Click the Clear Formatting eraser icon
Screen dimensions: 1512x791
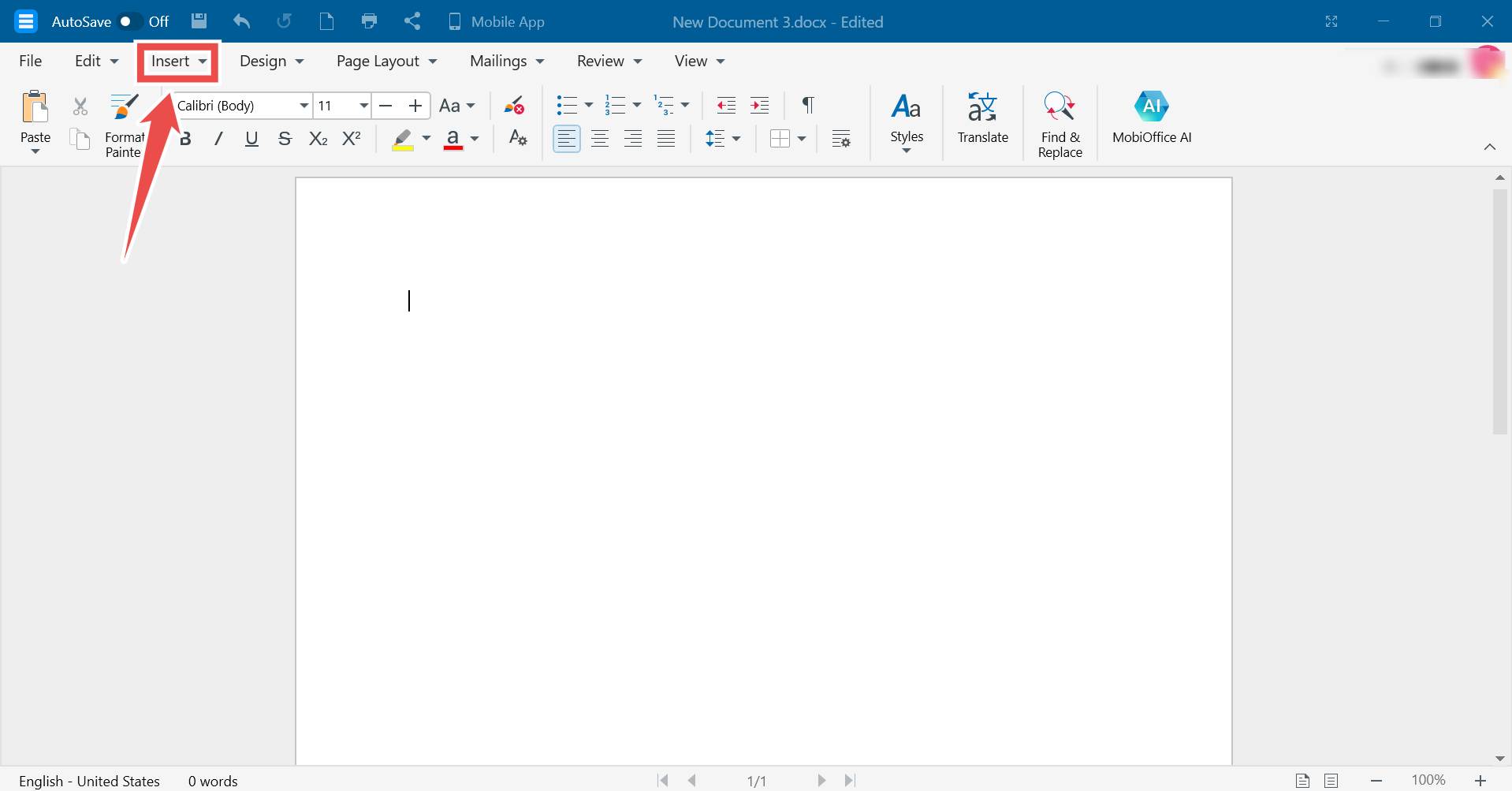pyautogui.click(x=515, y=106)
